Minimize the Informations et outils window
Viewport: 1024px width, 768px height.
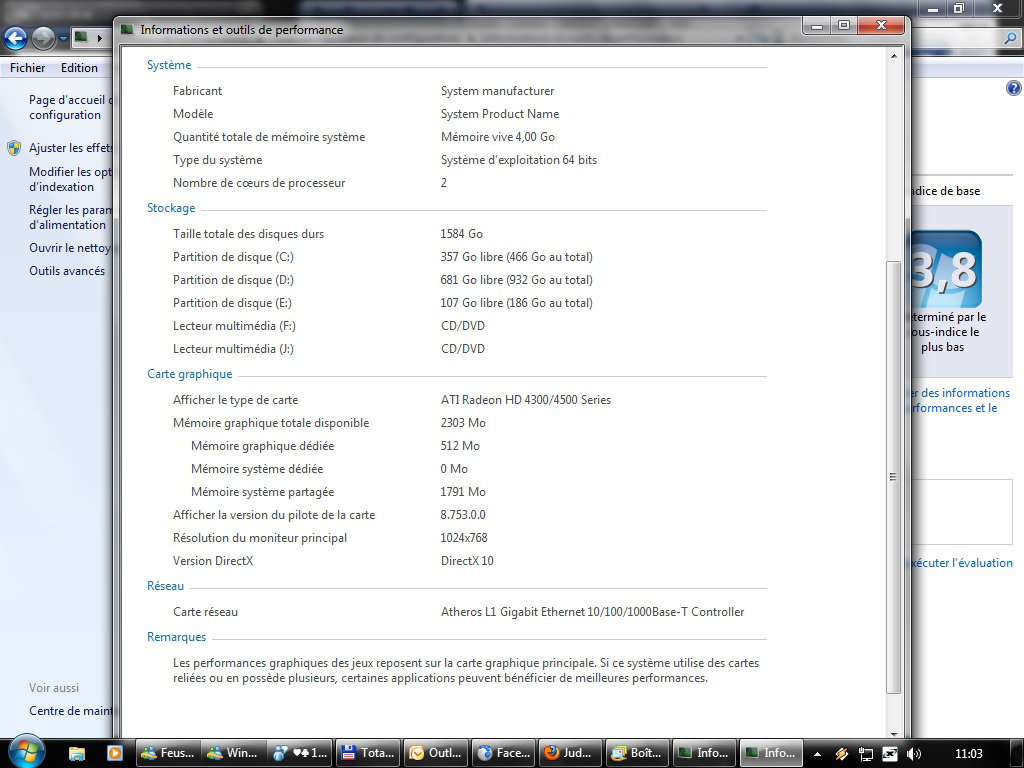(816, 25)
